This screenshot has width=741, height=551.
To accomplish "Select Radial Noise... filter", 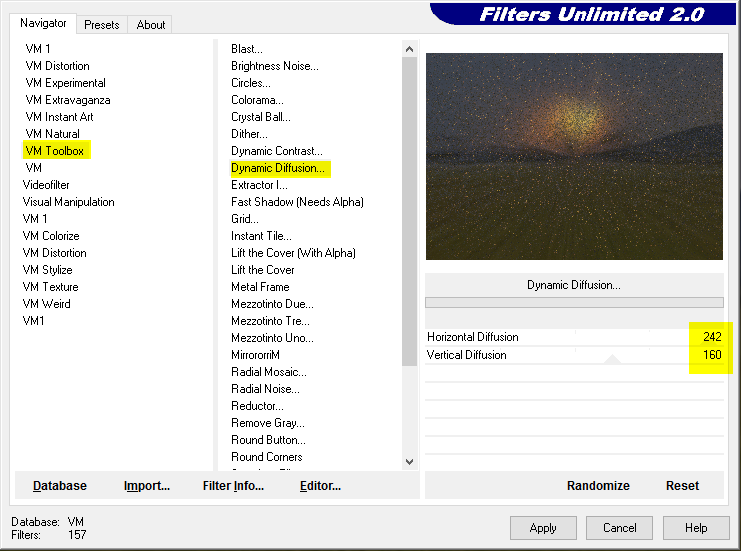I will [x=265, y=389].
